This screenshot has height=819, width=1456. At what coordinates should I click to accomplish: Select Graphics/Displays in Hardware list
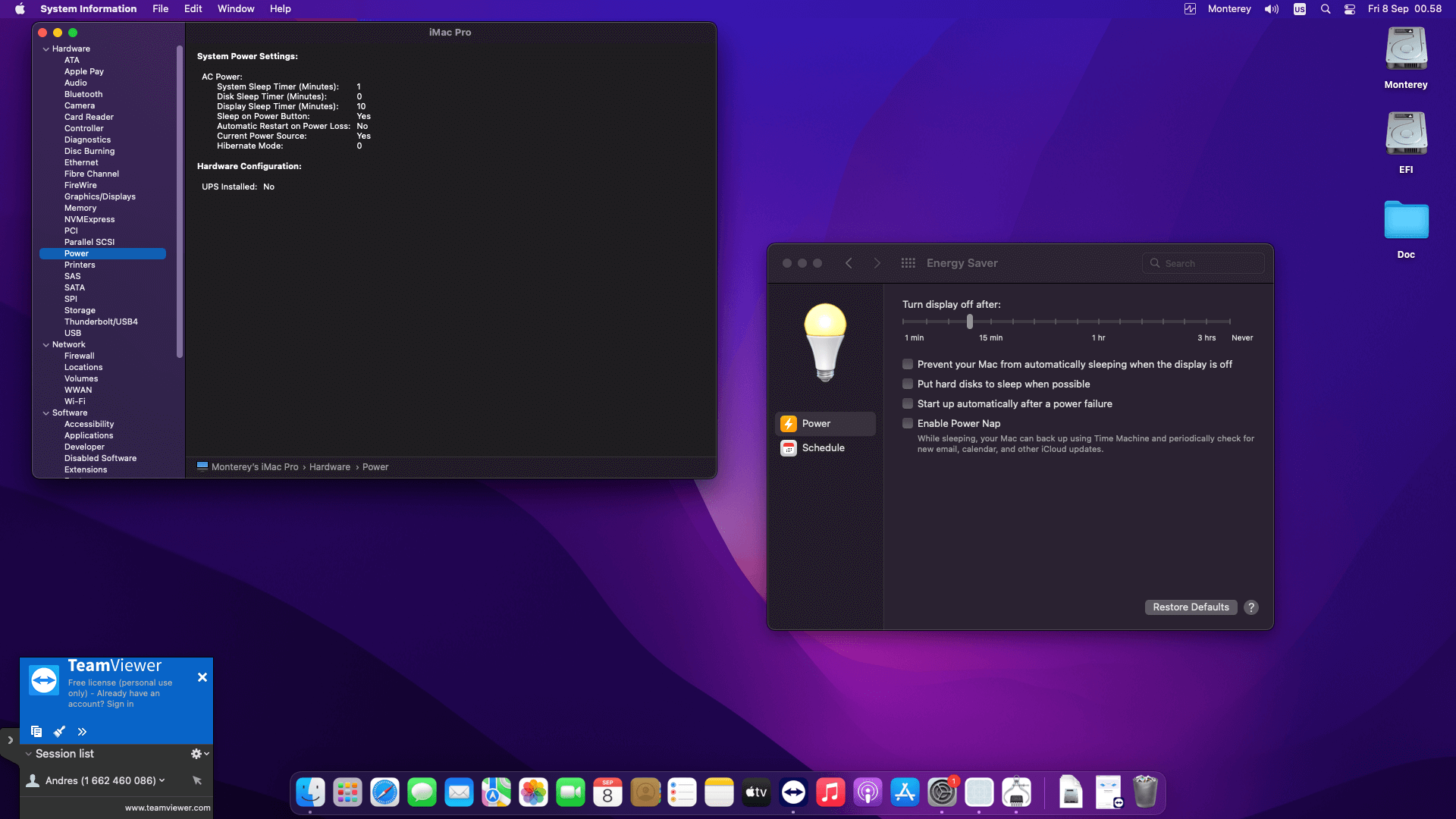(99, 197)
